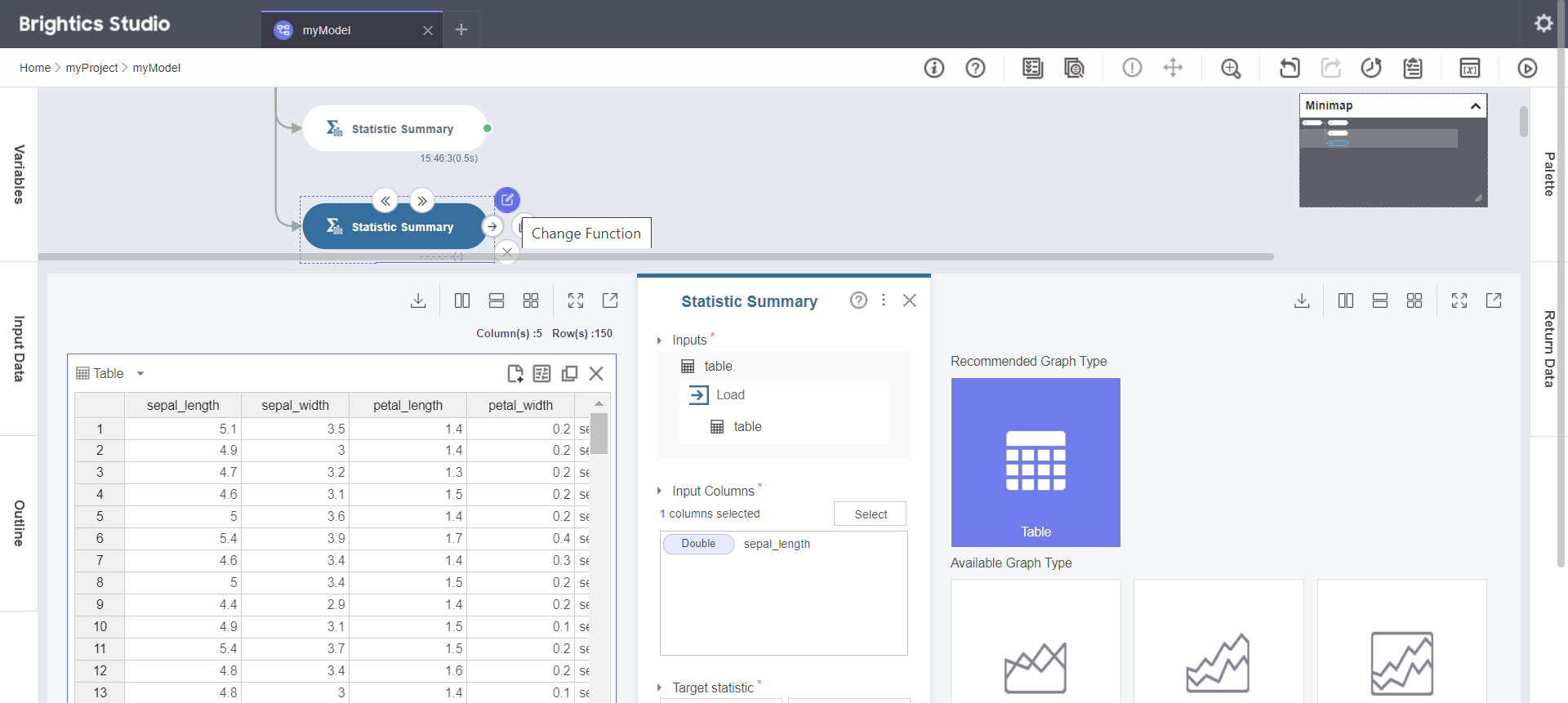Run the model with play button
The width and height of the screenshot is (1568, 703).
point(1527,68)
